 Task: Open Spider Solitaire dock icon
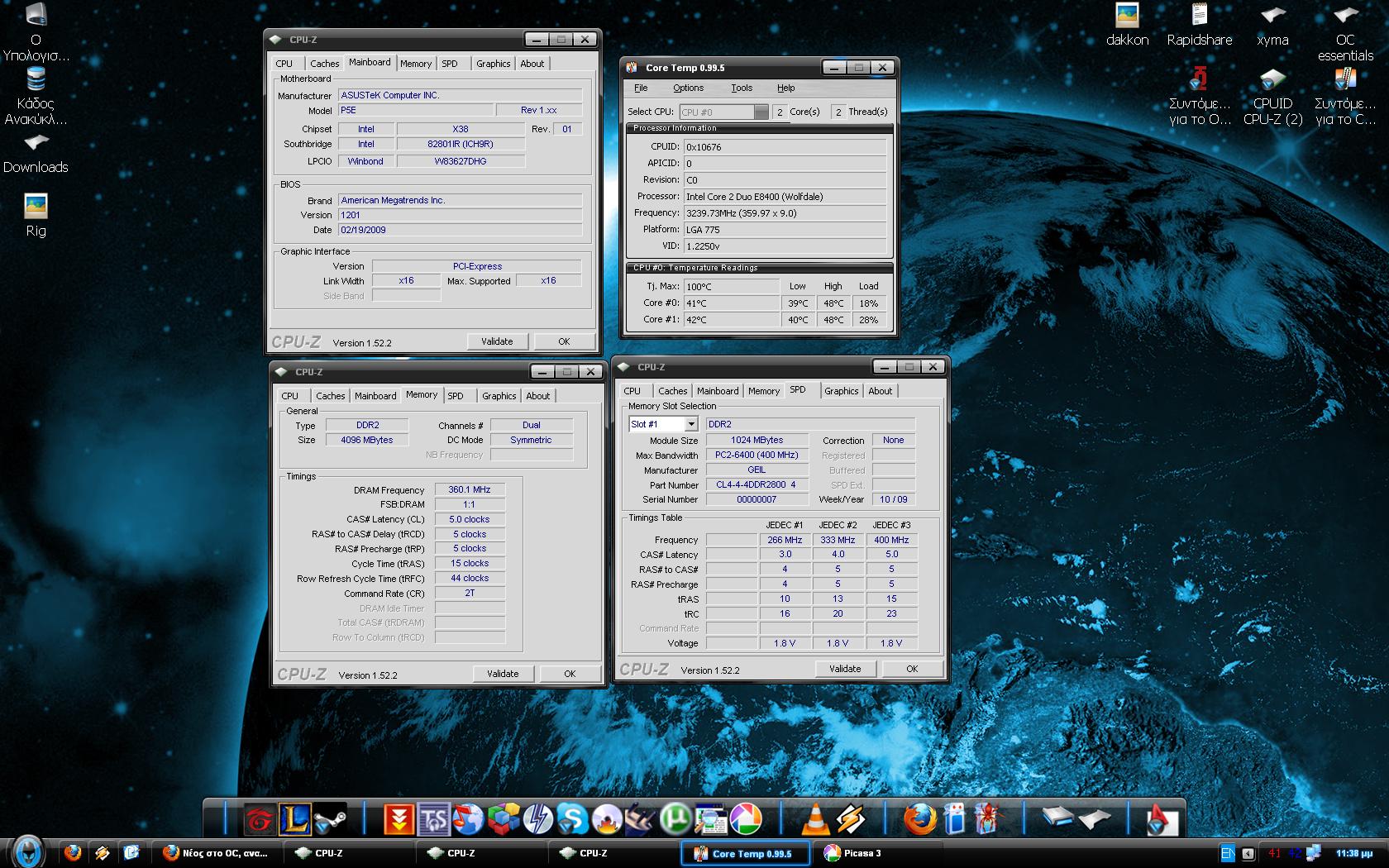point(988,819)
